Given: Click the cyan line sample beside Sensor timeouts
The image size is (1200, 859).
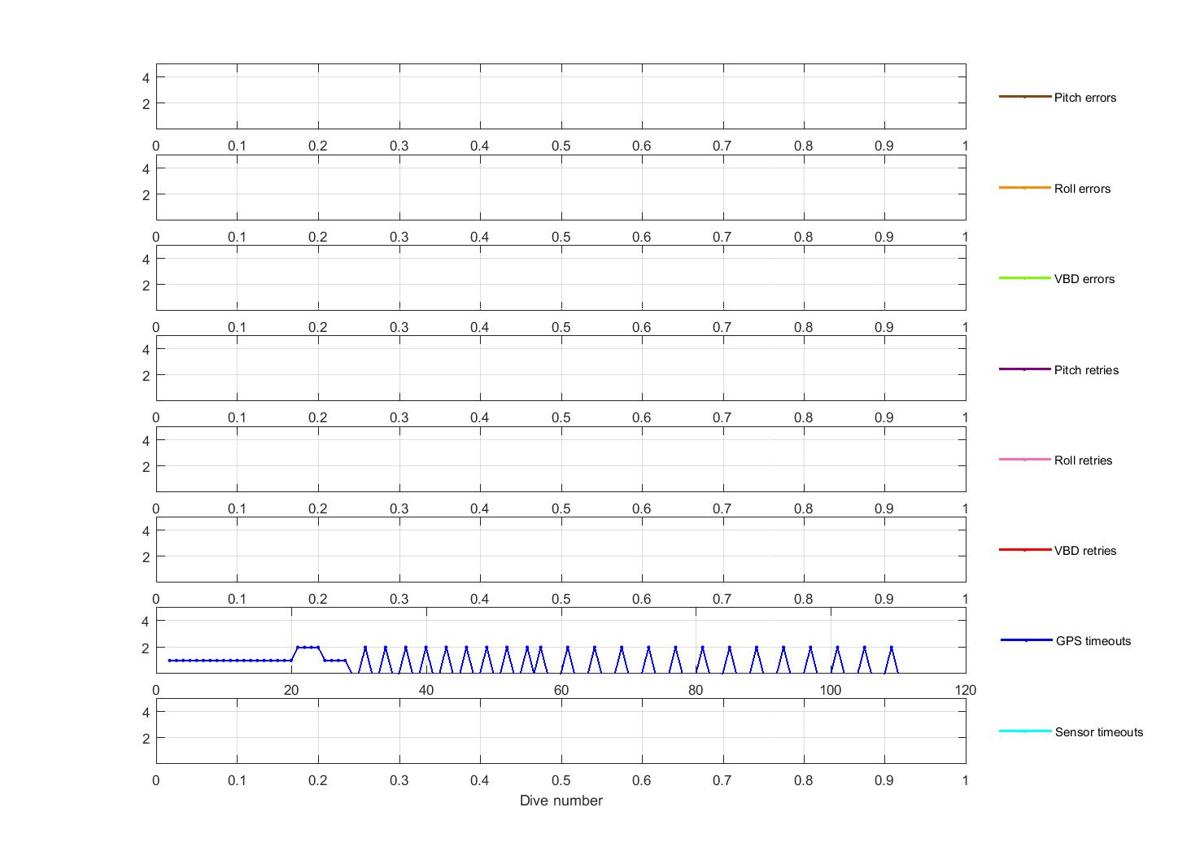Looking at the screenshot, I should pyautogui.click(x=1025, y=731).
